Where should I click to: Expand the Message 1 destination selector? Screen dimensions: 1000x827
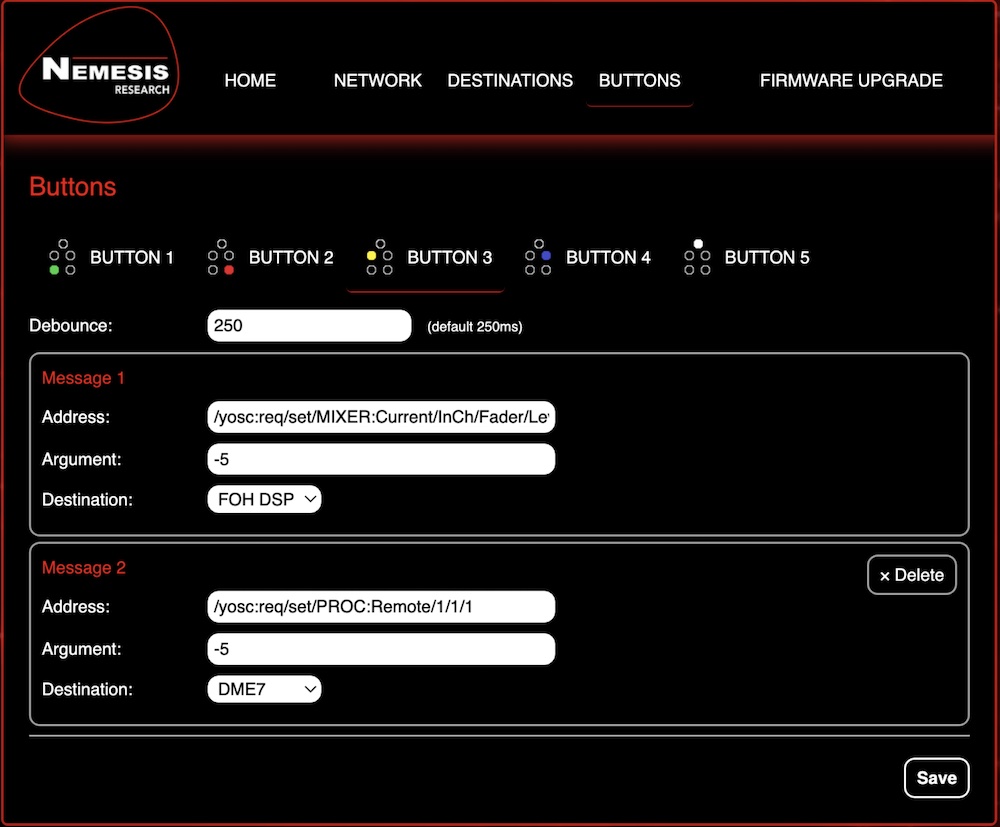(x=264, y=499)
